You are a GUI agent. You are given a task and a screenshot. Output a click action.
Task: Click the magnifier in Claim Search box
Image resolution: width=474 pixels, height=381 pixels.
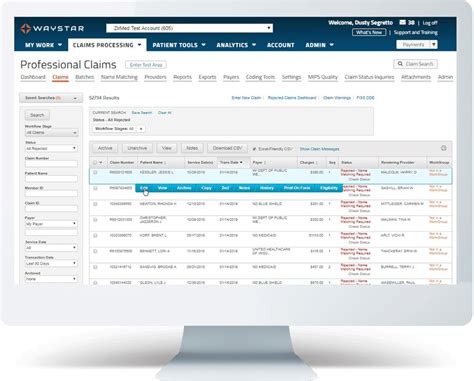click(400, 64)
